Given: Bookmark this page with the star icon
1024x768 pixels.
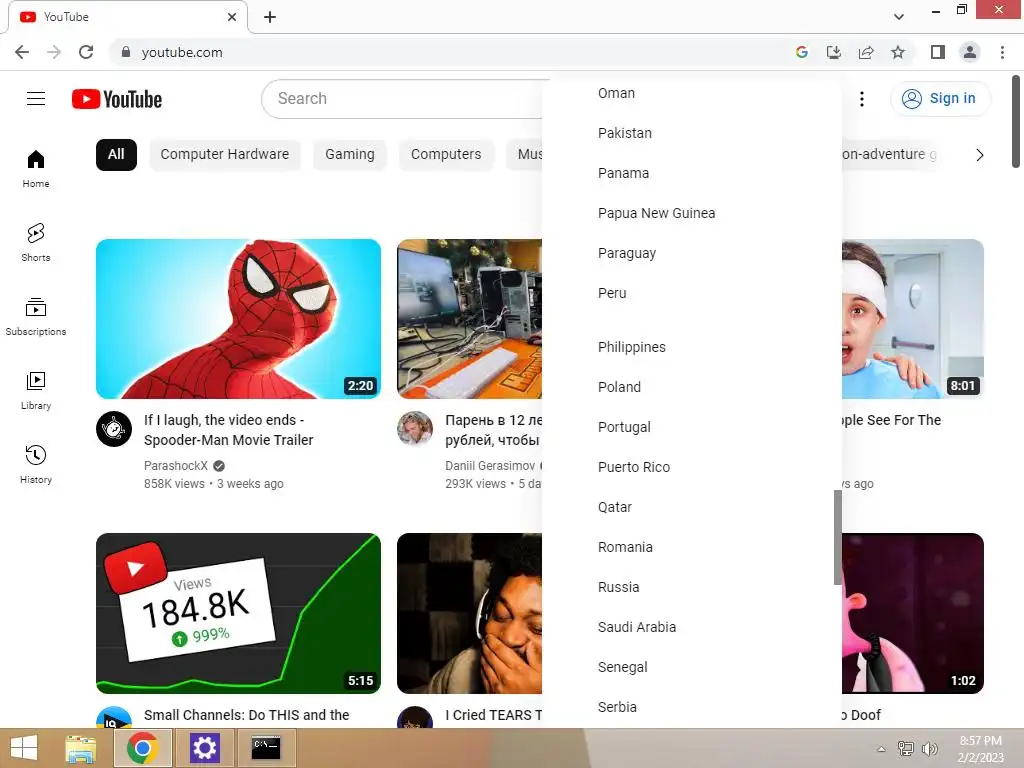Looking at the screenshot, I should (898, 52).
